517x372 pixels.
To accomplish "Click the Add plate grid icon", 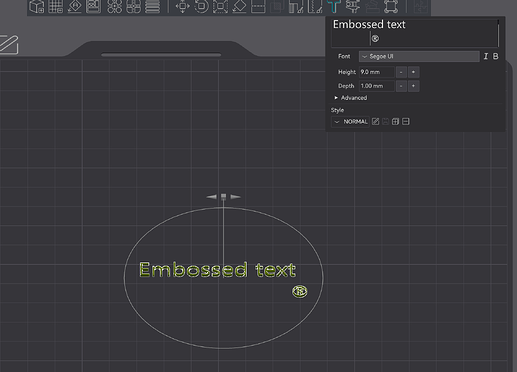I will (56, 6).
